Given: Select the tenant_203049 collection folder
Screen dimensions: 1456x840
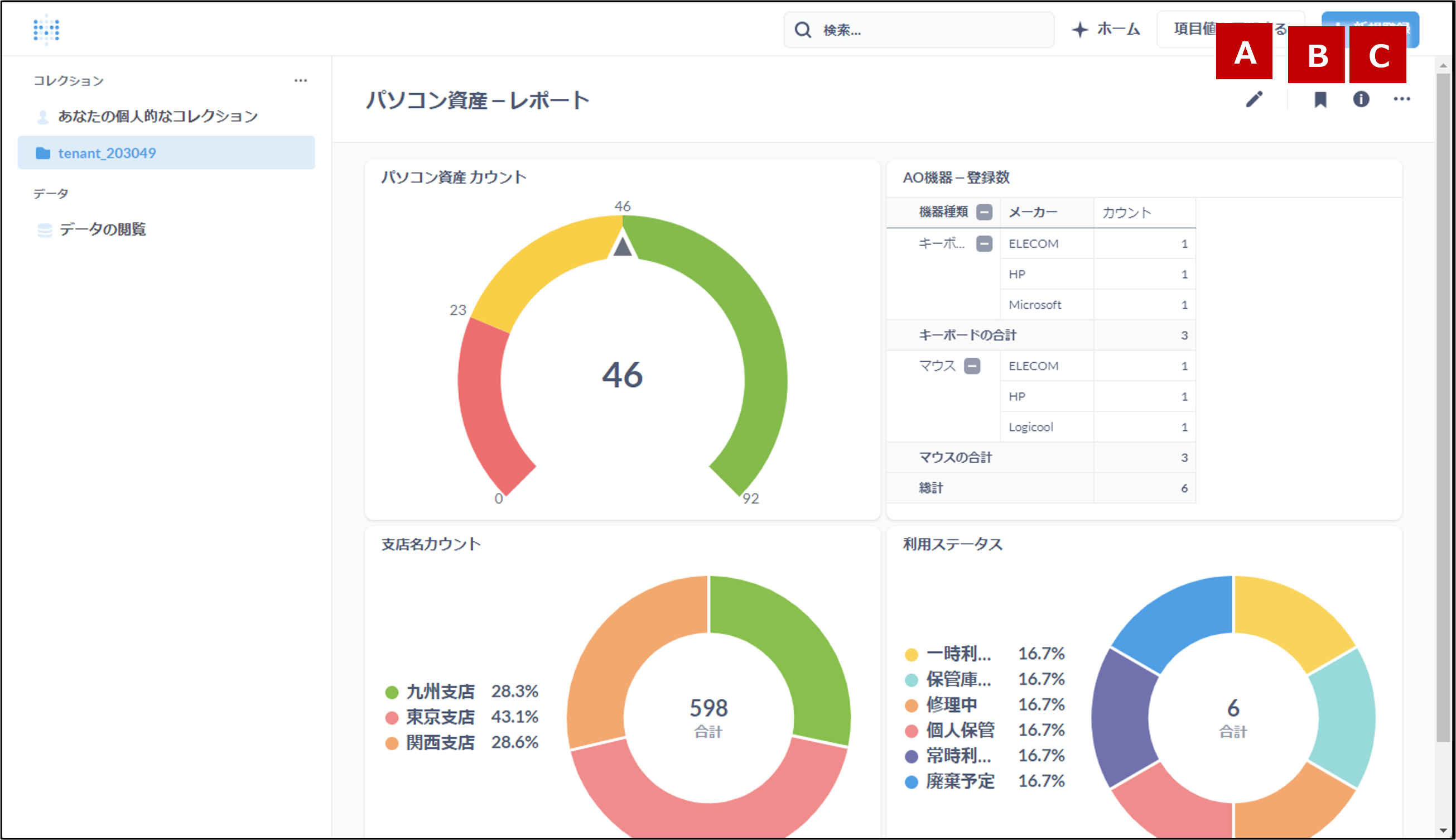Looking at the screenshot, I should [x=166, y=153].
